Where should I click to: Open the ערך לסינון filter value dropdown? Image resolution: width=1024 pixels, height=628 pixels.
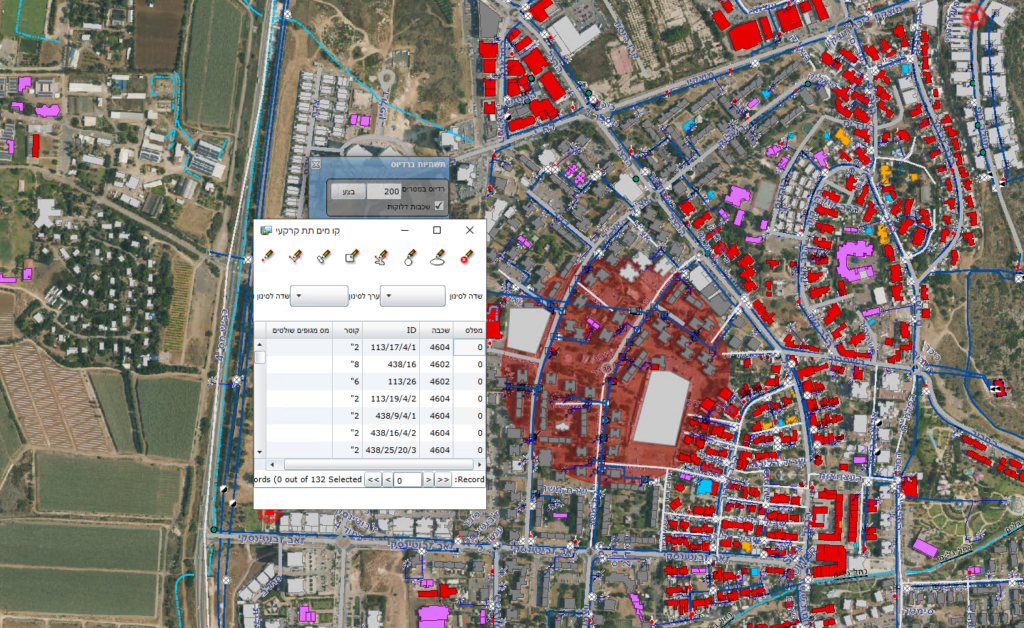point(319,295)
